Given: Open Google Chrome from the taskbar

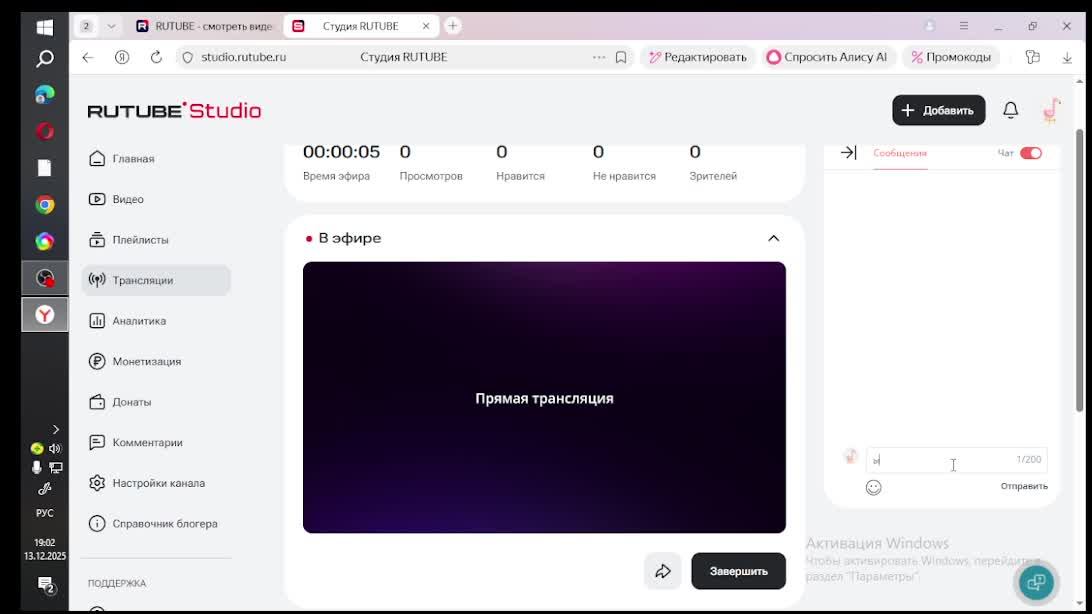Looking at the screenshot, I should click(45, 205).
